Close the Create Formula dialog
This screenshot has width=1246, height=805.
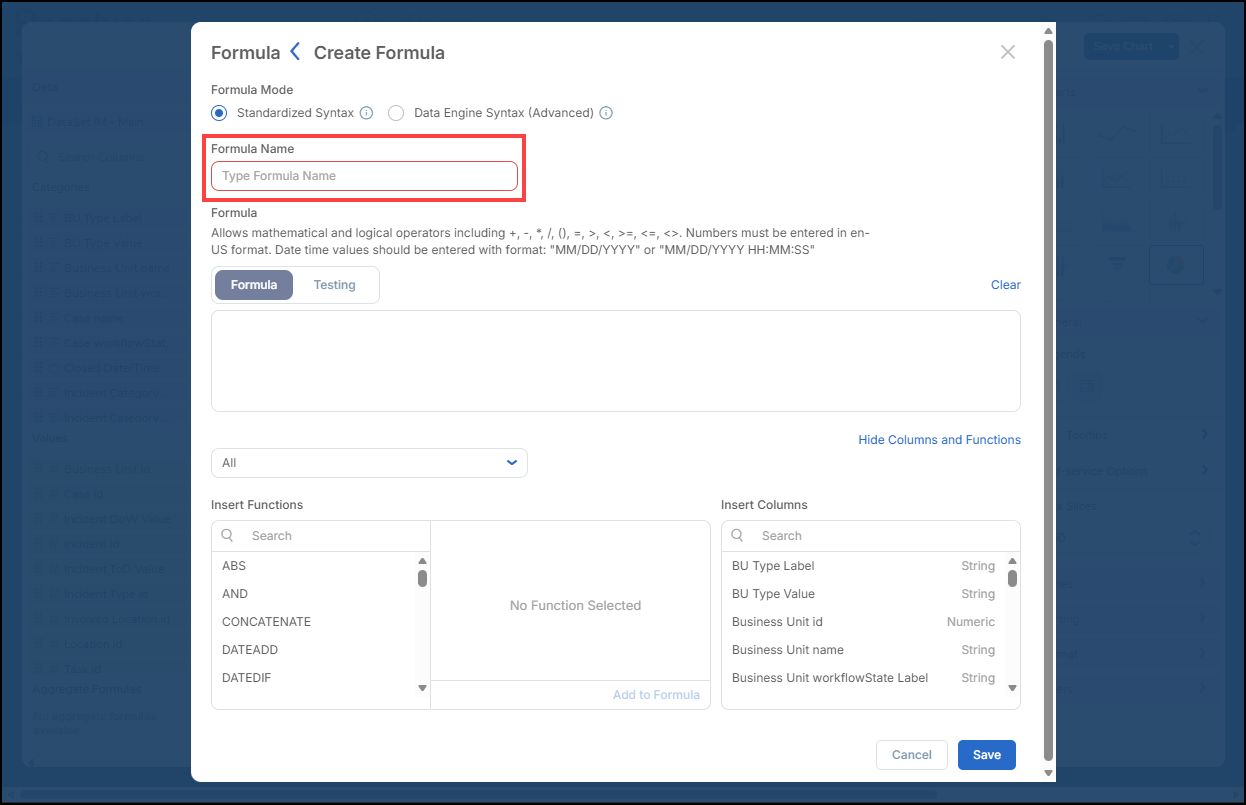point(1008,52)
